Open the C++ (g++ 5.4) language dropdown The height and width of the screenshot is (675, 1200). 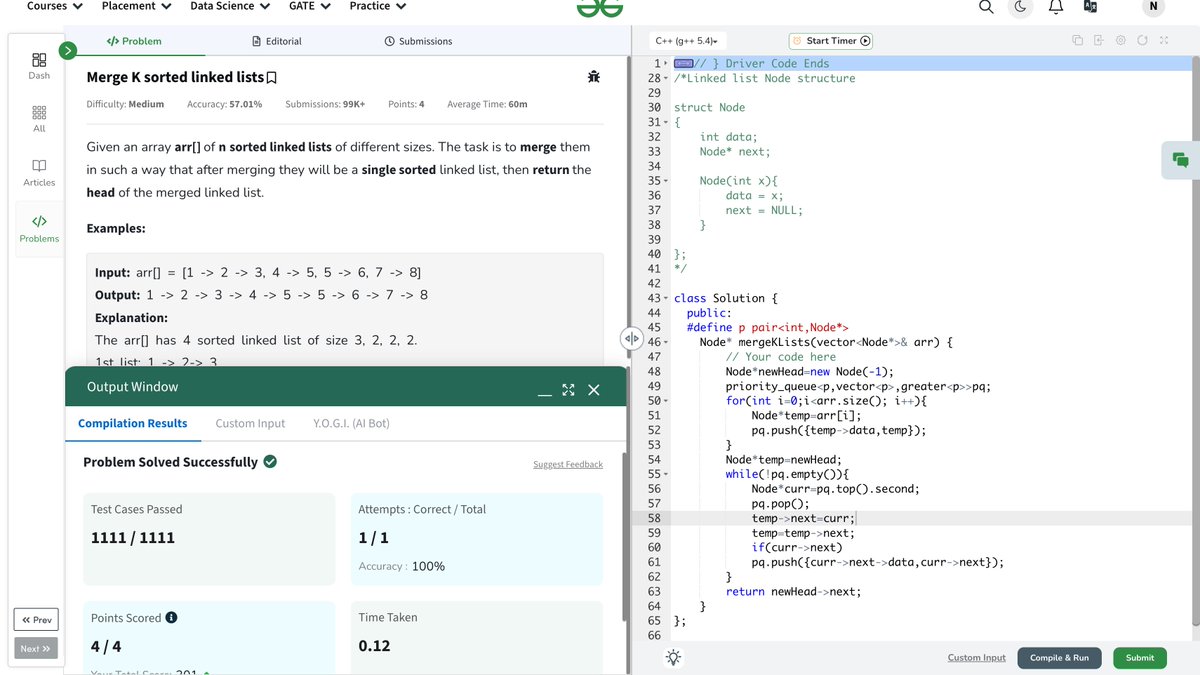click(686, 41)
